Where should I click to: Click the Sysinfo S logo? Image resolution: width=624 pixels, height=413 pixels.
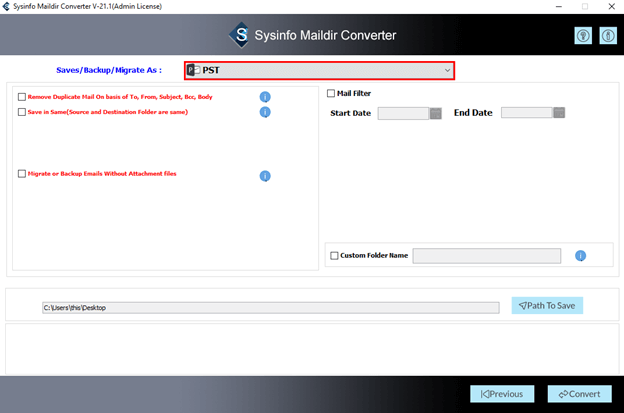click(240, 35)
